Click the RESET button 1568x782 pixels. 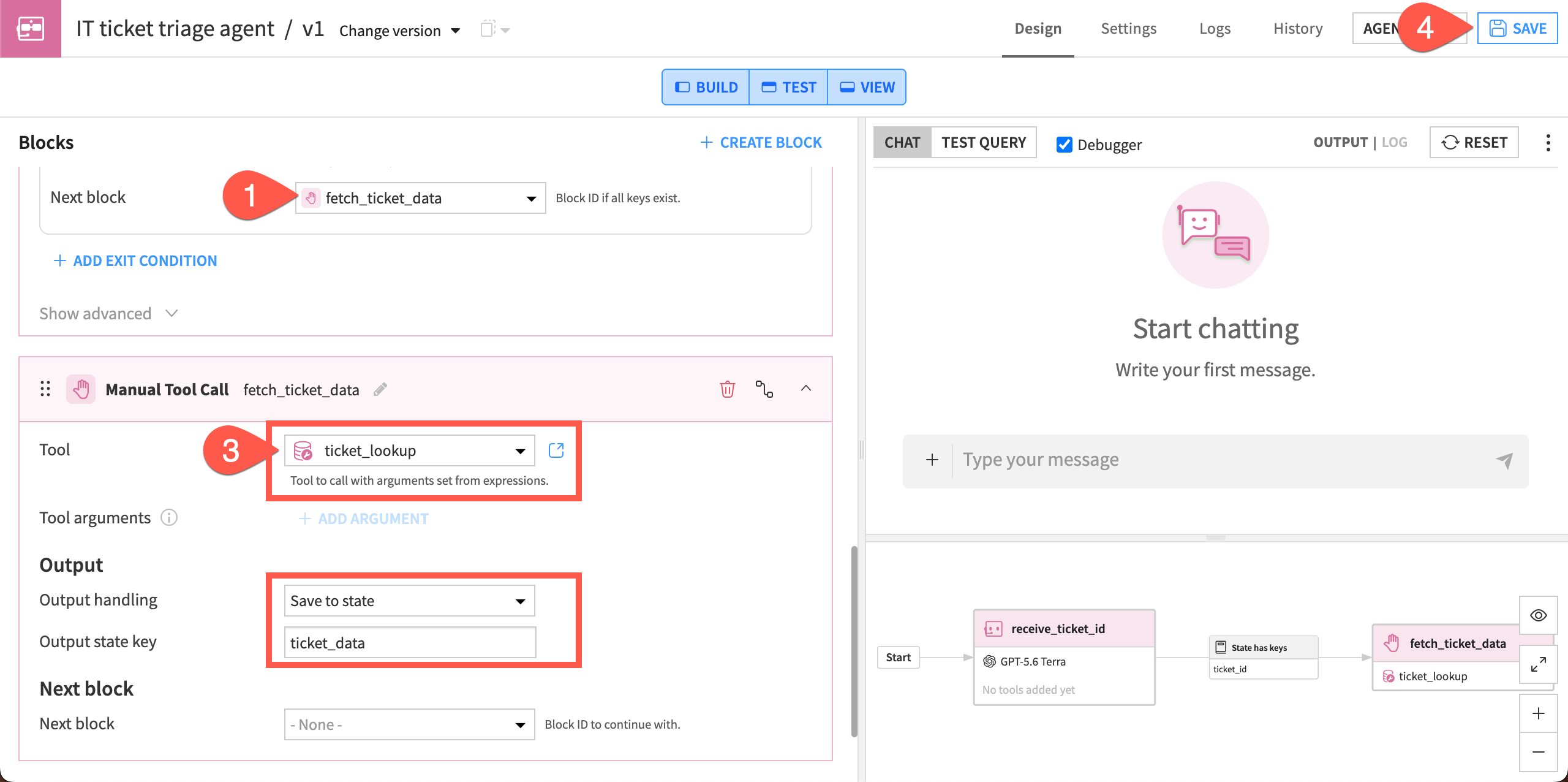(x=1474, y=142)
